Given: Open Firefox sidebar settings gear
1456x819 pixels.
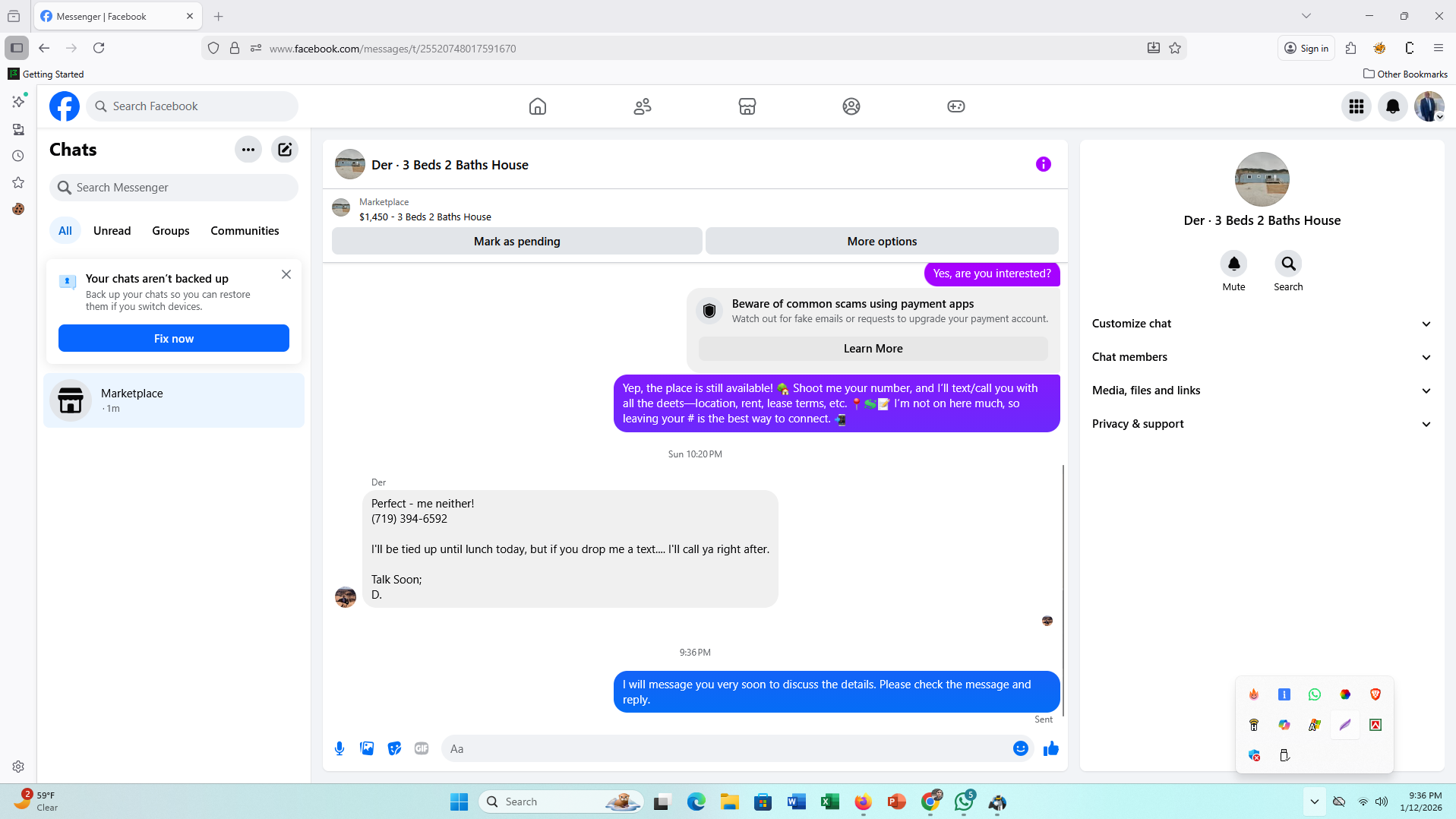Looking at the screenshot, I should coord(18,767).
